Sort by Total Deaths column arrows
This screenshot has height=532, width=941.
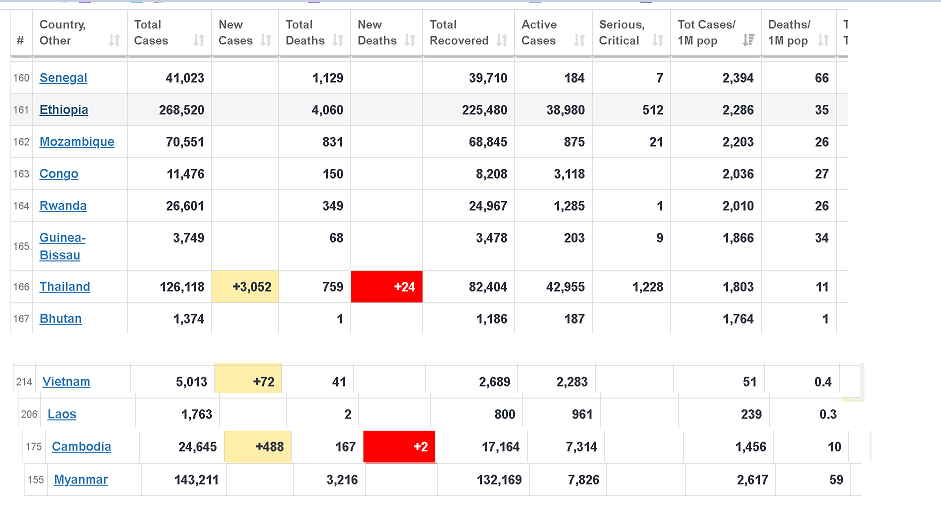coord(338,40)
